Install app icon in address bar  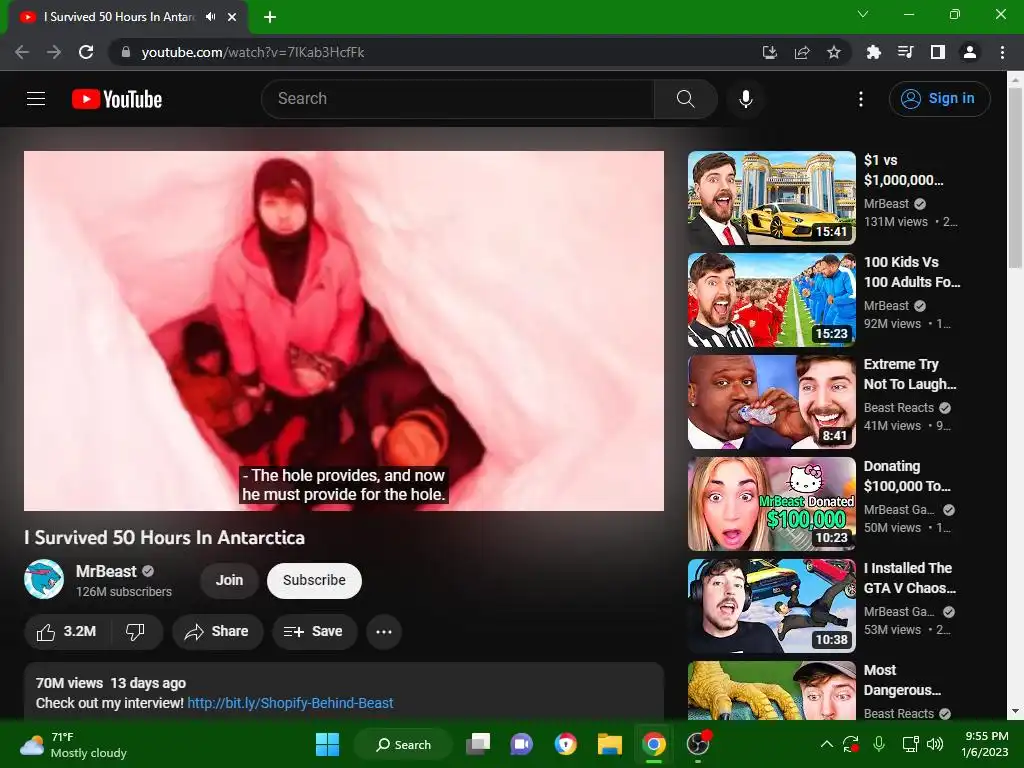[x=770, y=52]
